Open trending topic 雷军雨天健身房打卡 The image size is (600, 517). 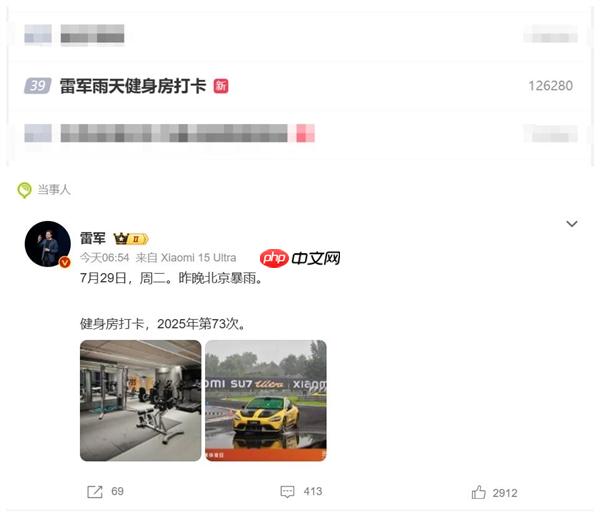pyautogui.click(x=133, y=86)
